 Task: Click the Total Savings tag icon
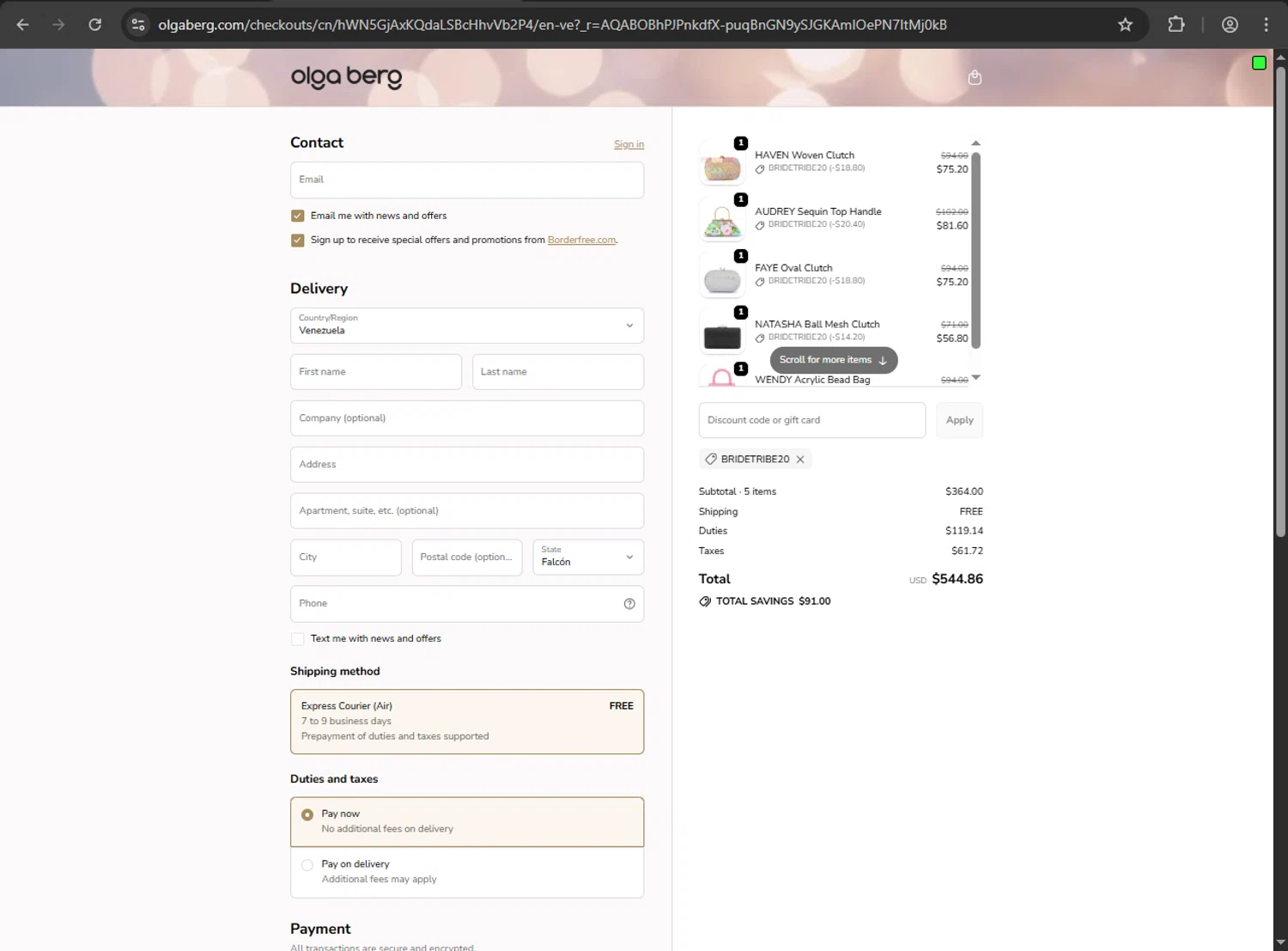click(x=705, y=601)
